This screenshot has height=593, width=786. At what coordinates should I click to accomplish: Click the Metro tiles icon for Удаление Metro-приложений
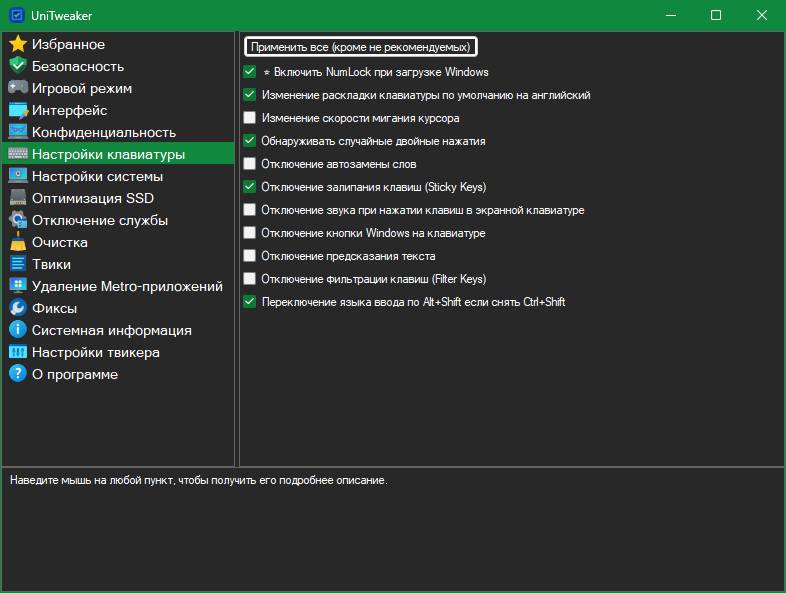17,286
